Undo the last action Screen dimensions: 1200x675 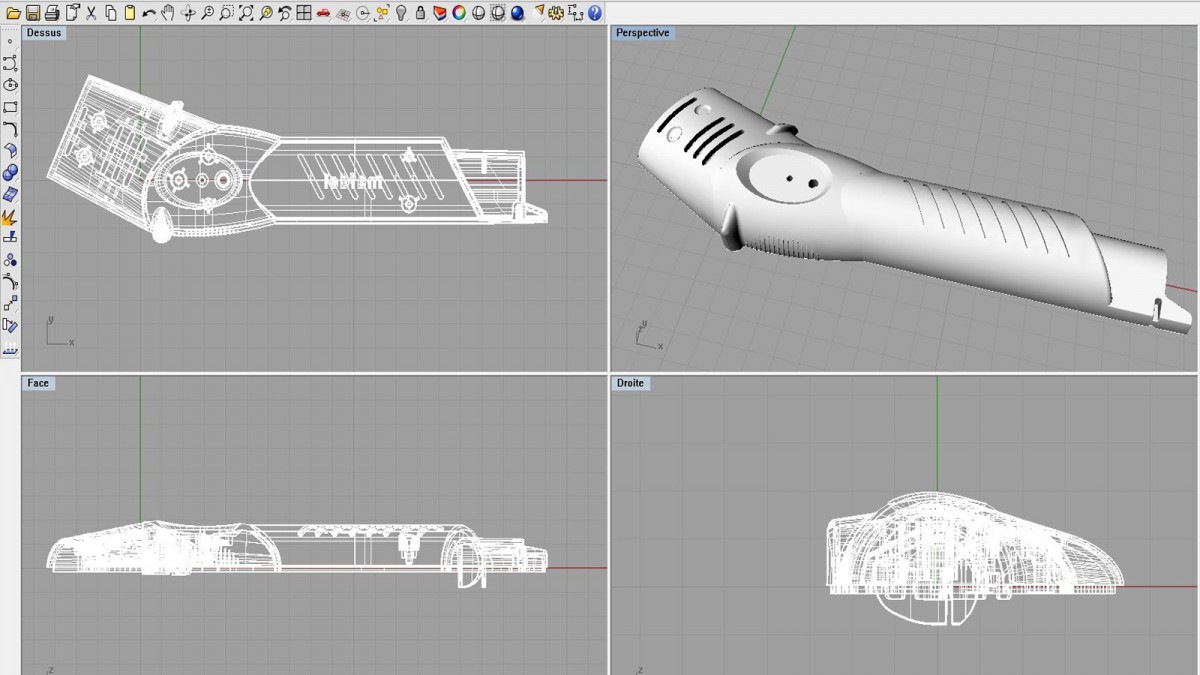click(149, 13)
